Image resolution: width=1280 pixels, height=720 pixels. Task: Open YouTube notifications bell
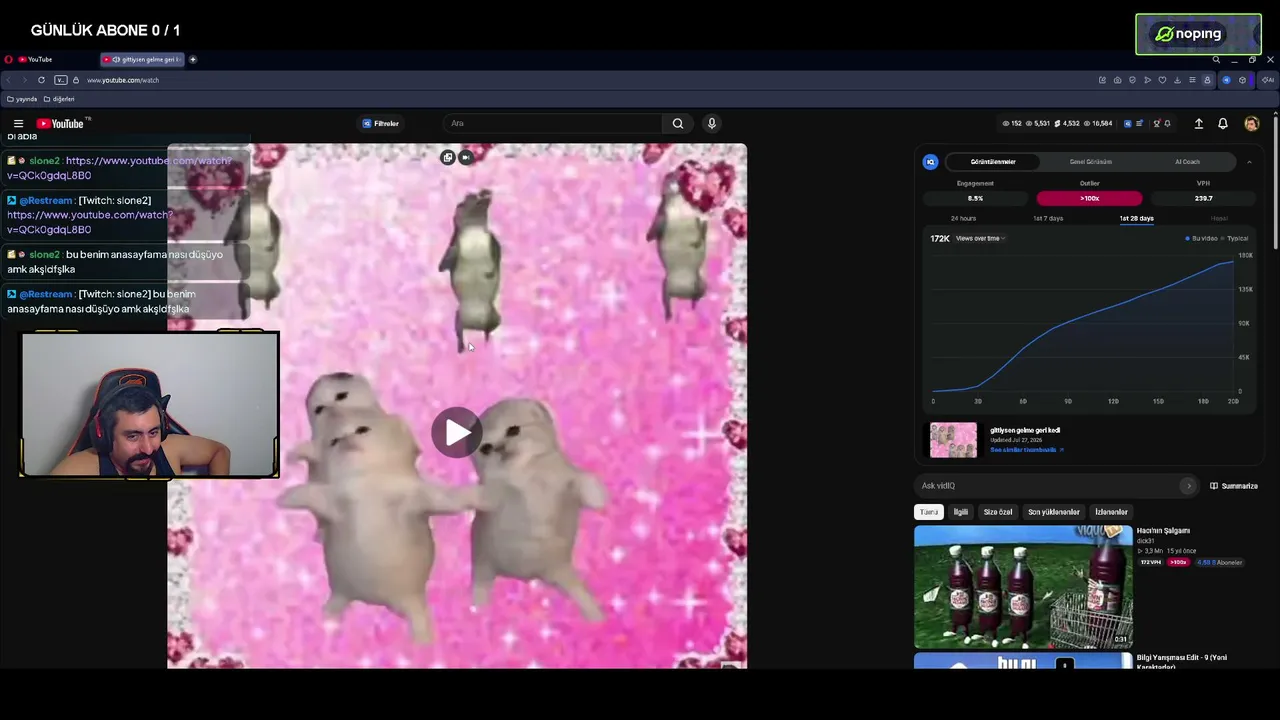pyautogui.click(x=1223, y=123)
